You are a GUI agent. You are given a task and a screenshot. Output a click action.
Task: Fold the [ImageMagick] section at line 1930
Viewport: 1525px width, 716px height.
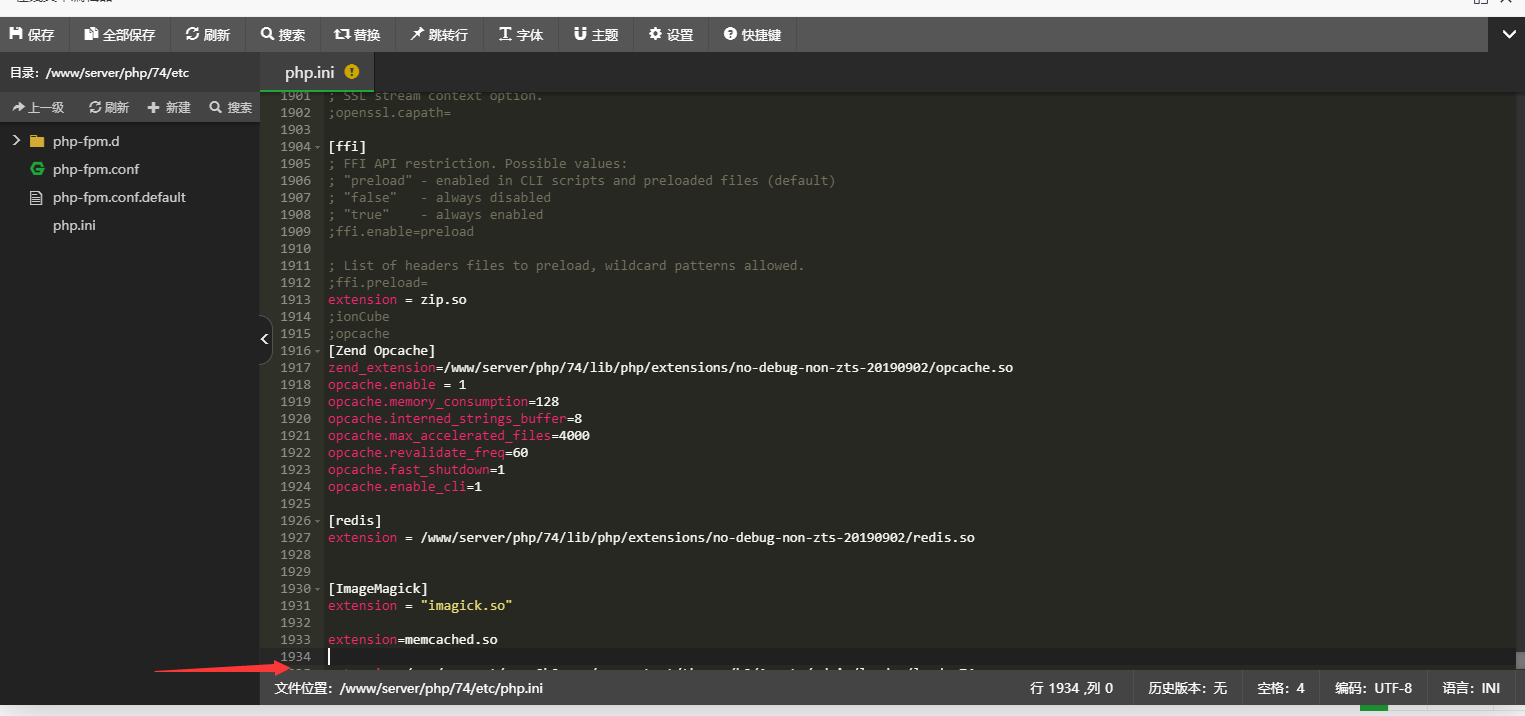318,589
